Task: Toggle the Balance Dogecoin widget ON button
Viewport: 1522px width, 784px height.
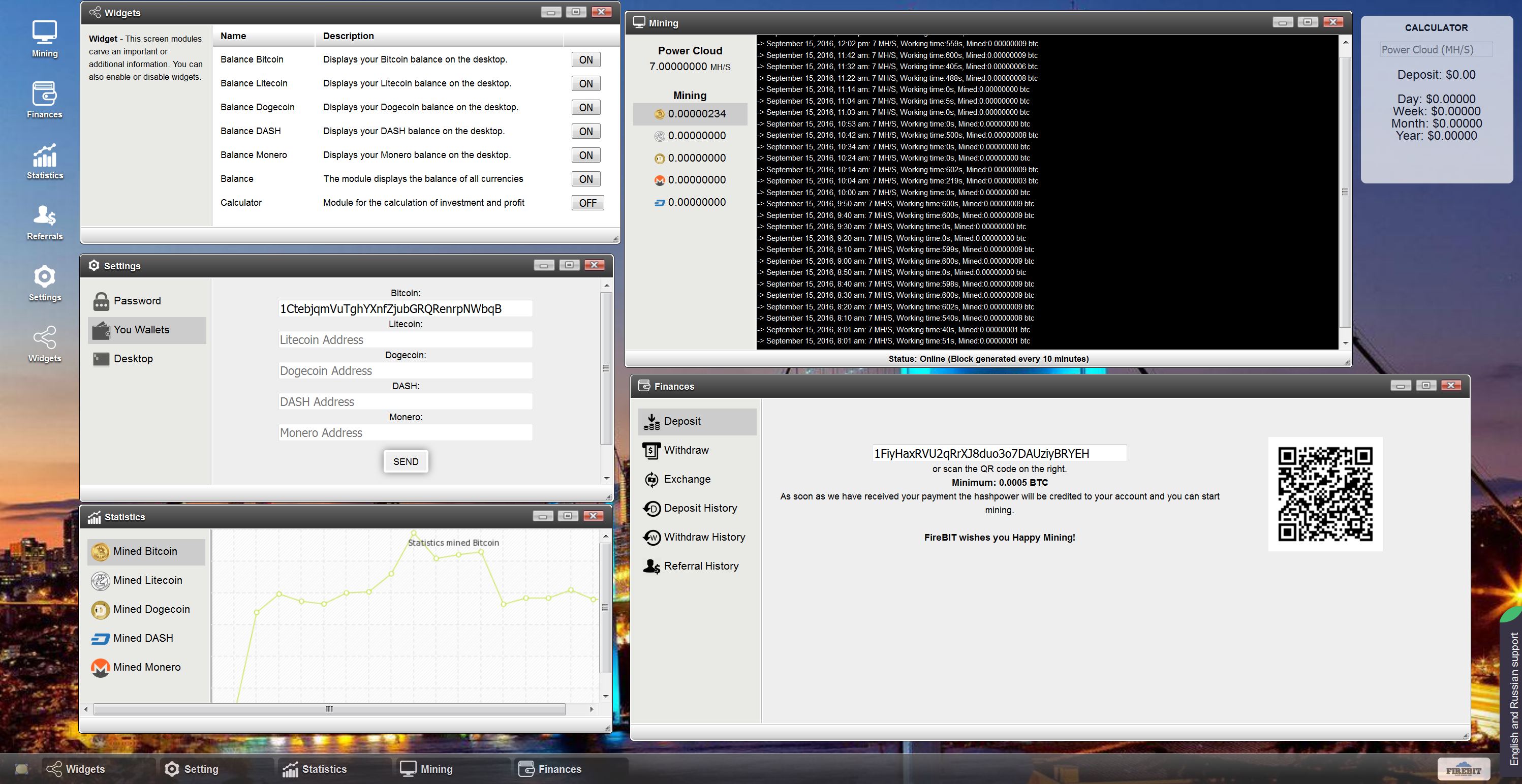Action: pos(586,108)
